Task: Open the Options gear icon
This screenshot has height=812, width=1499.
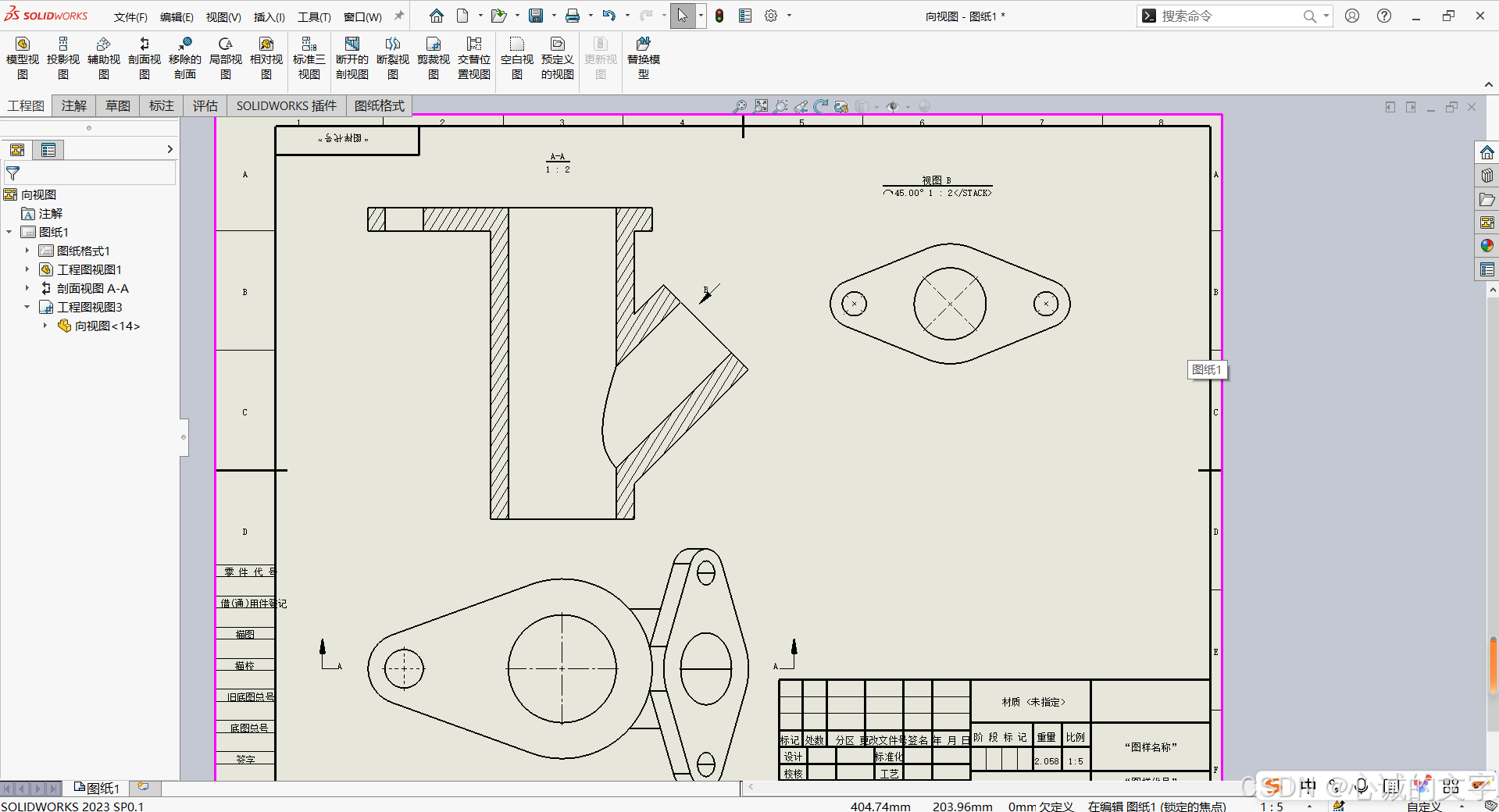Action: click(771, 16)
